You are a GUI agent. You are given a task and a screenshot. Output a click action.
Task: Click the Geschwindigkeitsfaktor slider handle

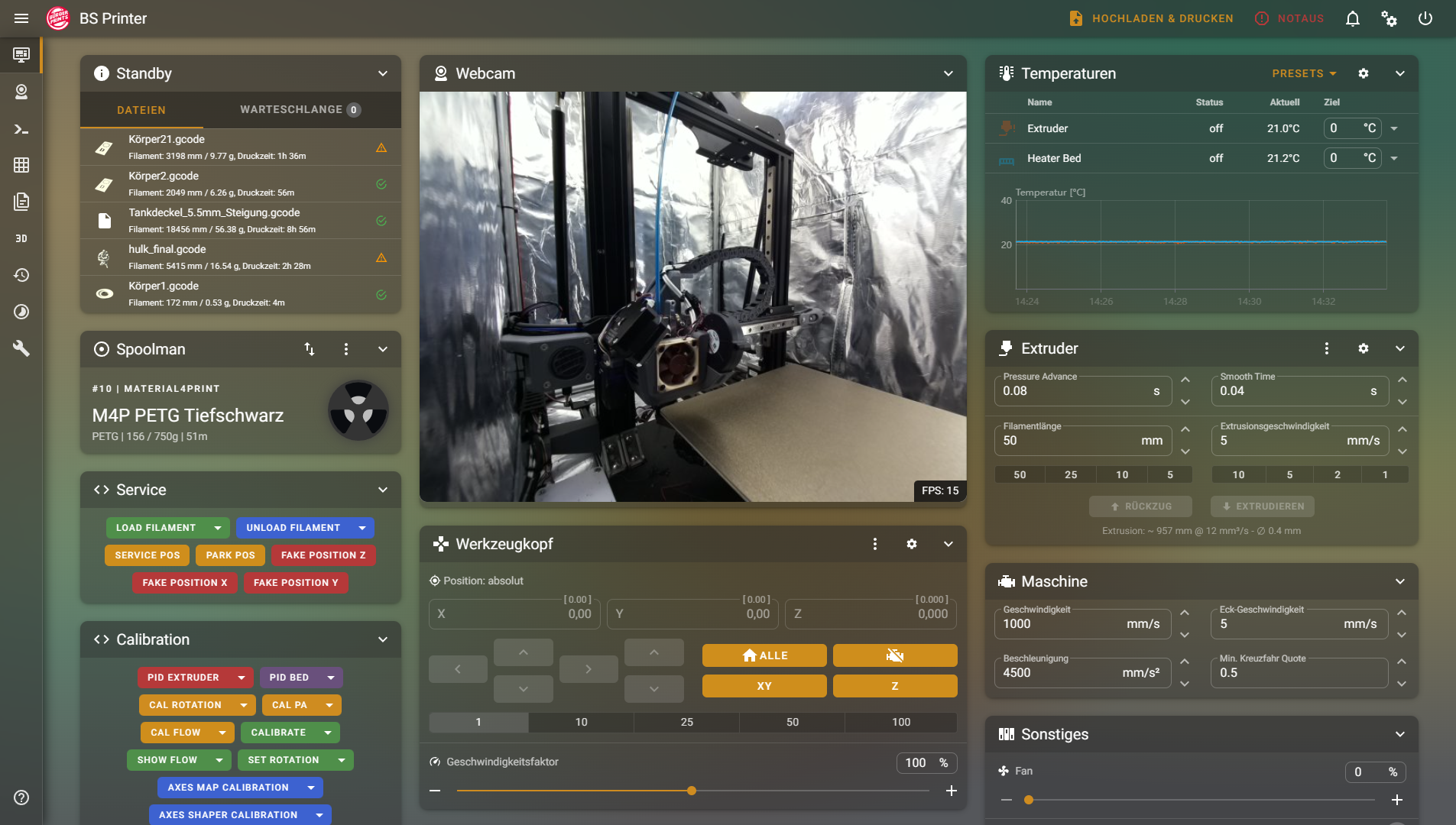click(691, 791)
